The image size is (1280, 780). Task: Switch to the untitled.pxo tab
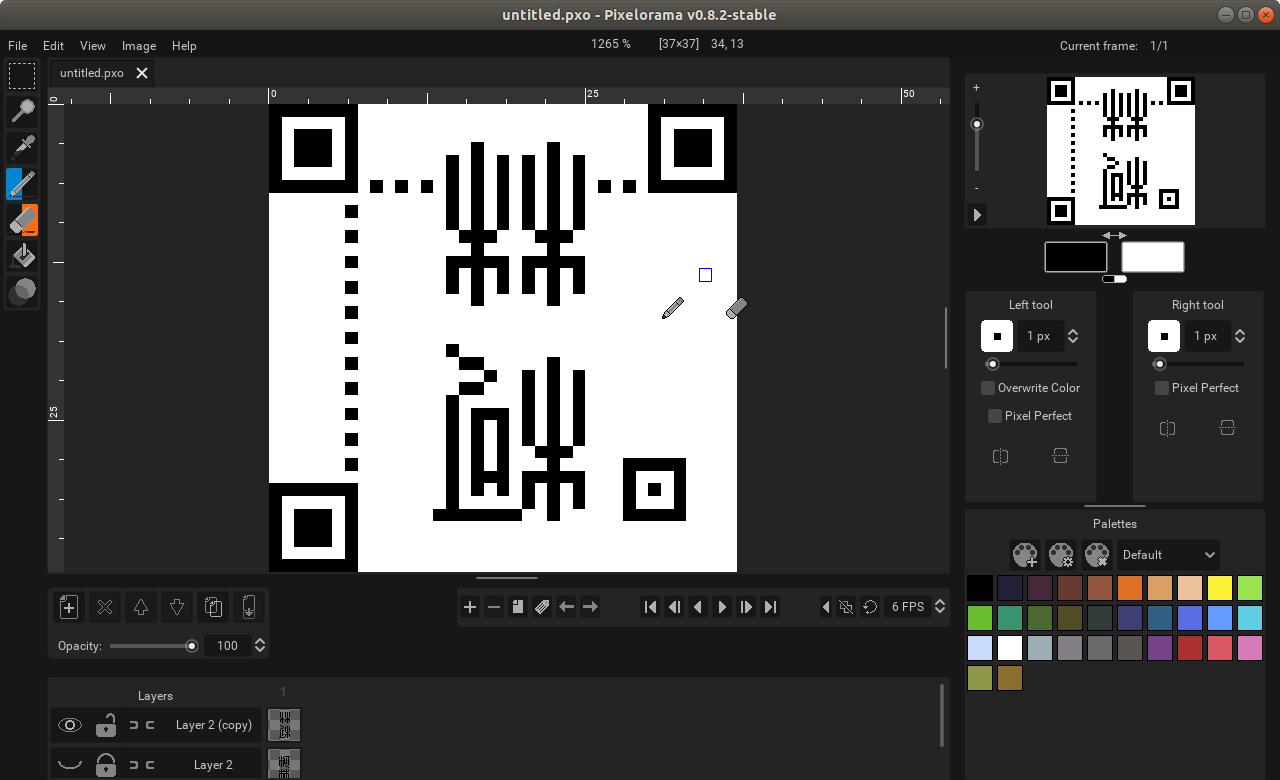91,73
